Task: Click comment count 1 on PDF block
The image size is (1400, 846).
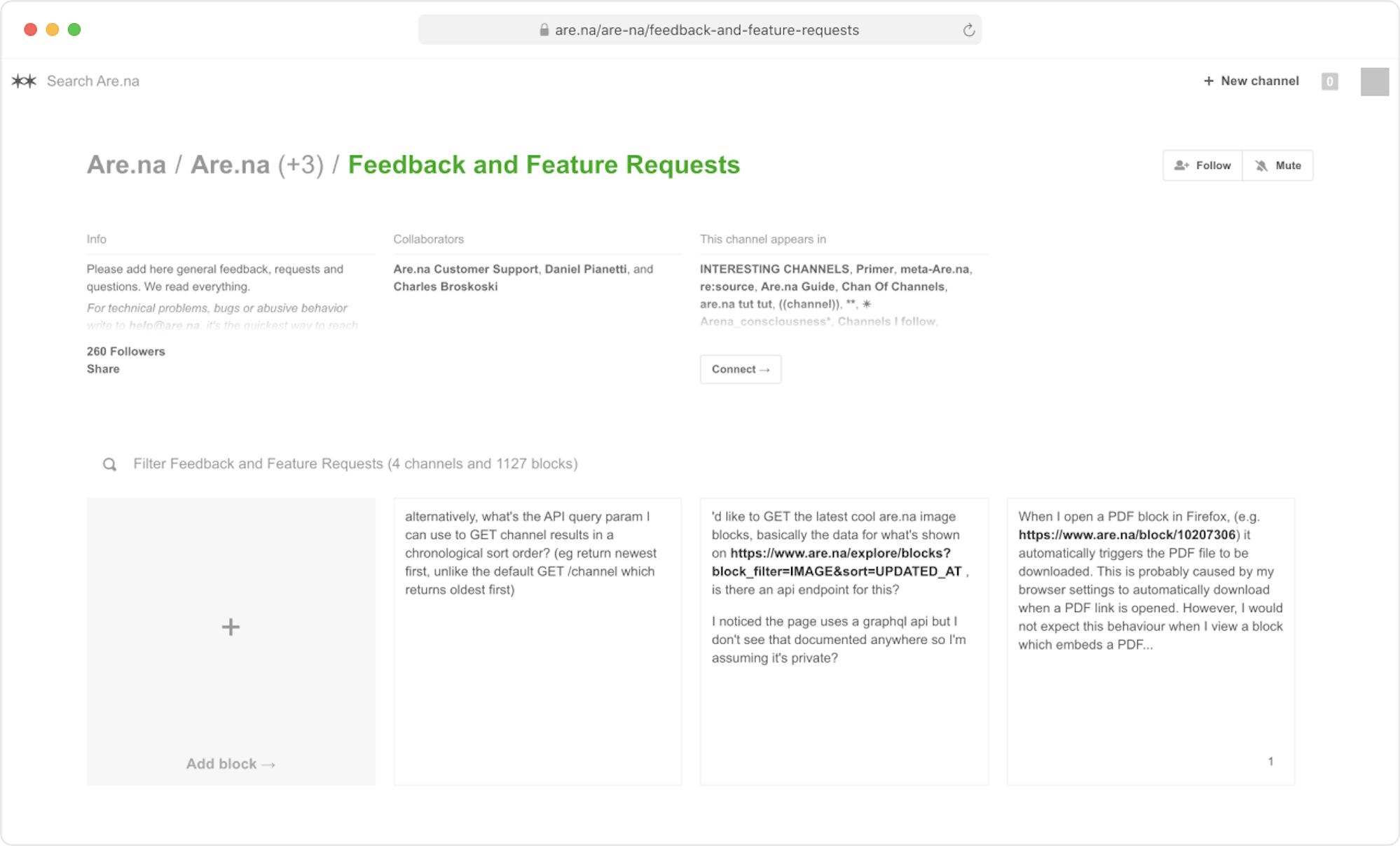Action: 1270,761
